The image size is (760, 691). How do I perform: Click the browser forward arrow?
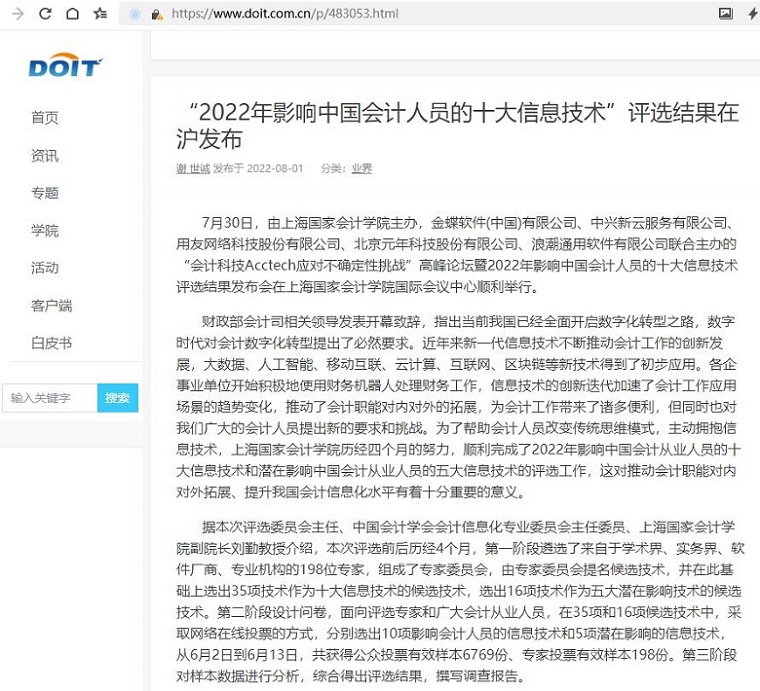tap(17, 14)
